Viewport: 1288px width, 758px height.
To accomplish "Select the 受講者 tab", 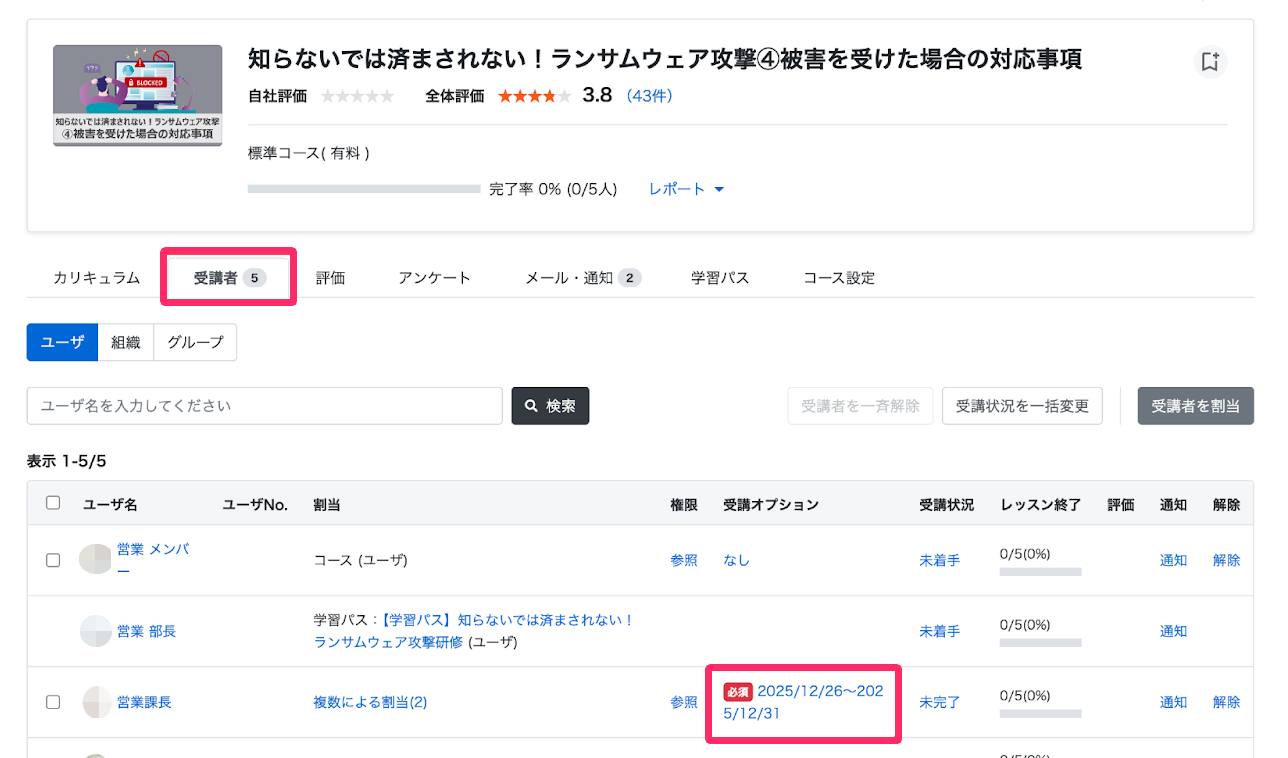I will 229,278.
